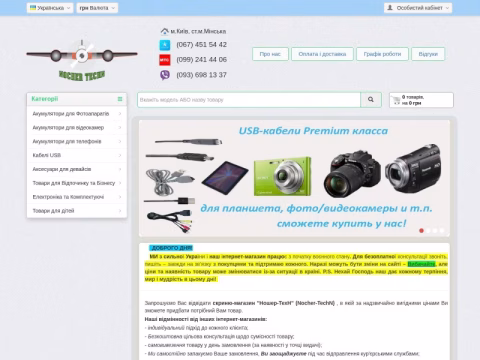Expand arrow for Товари для дітей
Image resolution: width=480 pixels, height=360 pixels.
tap(120, 211)
